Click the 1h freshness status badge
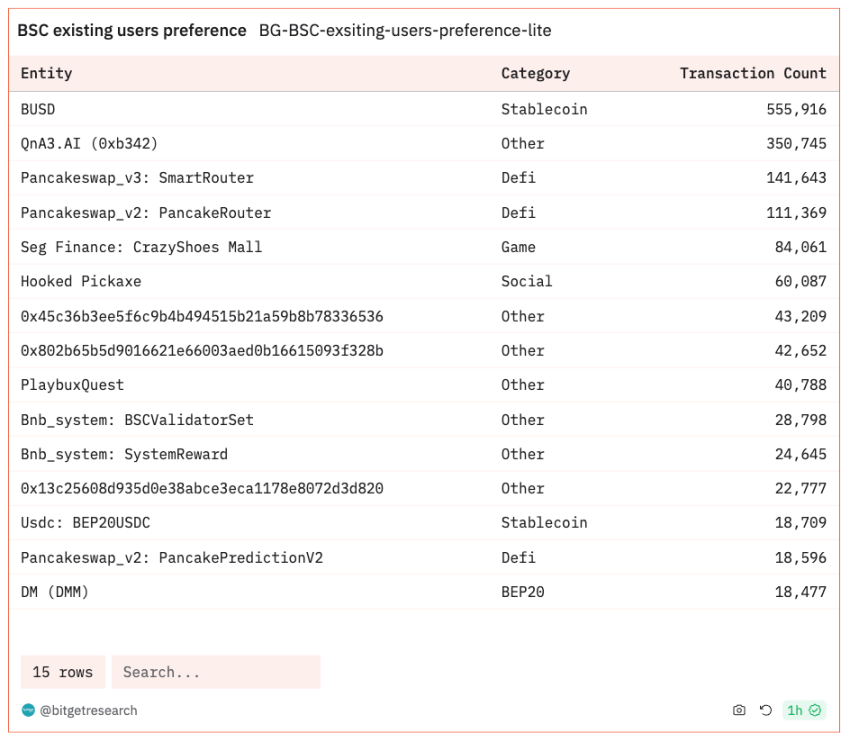Screen dimensions: 850x742 pos(804,710)
